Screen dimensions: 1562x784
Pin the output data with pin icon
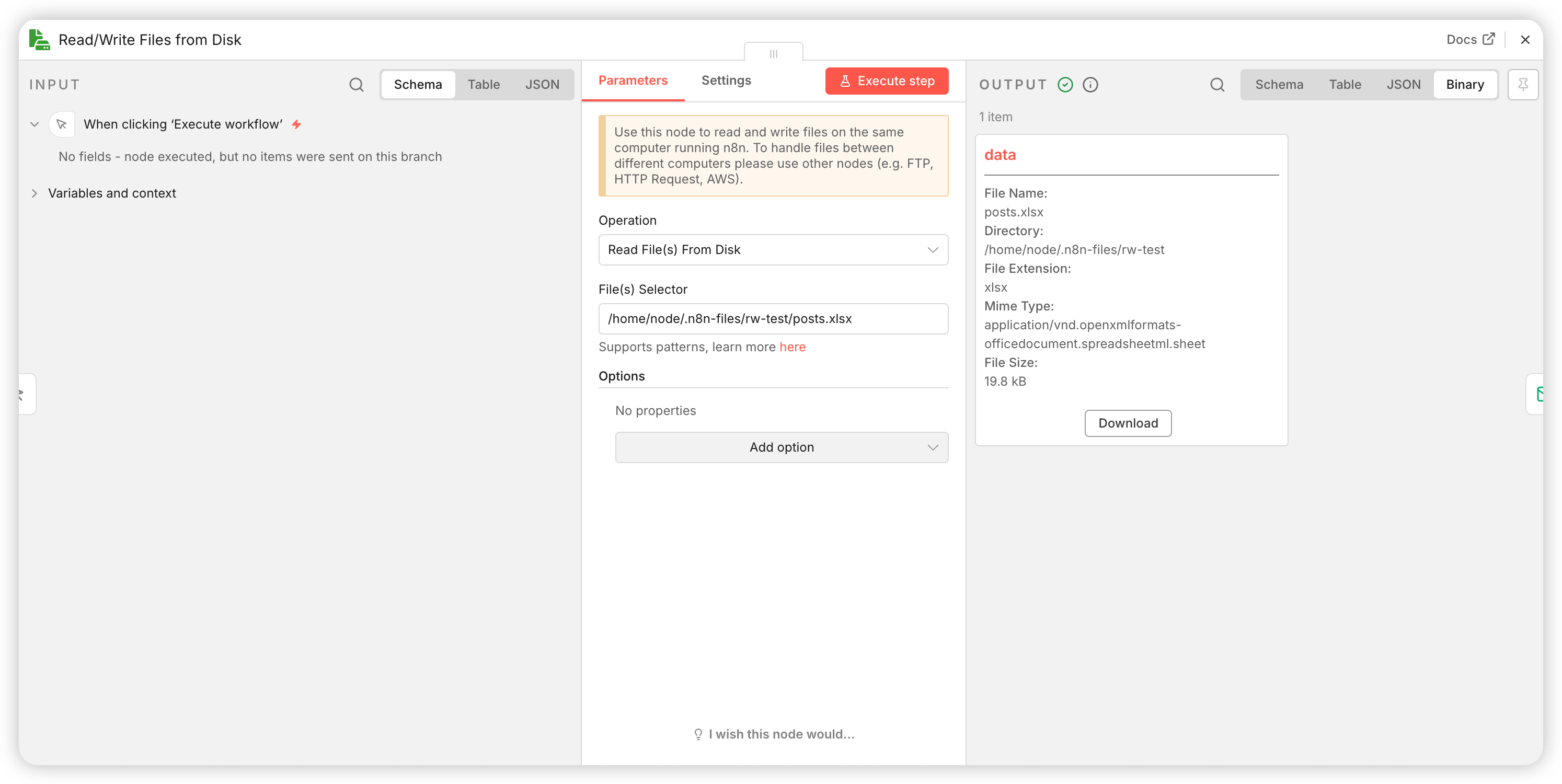[x=1523, y=84]
